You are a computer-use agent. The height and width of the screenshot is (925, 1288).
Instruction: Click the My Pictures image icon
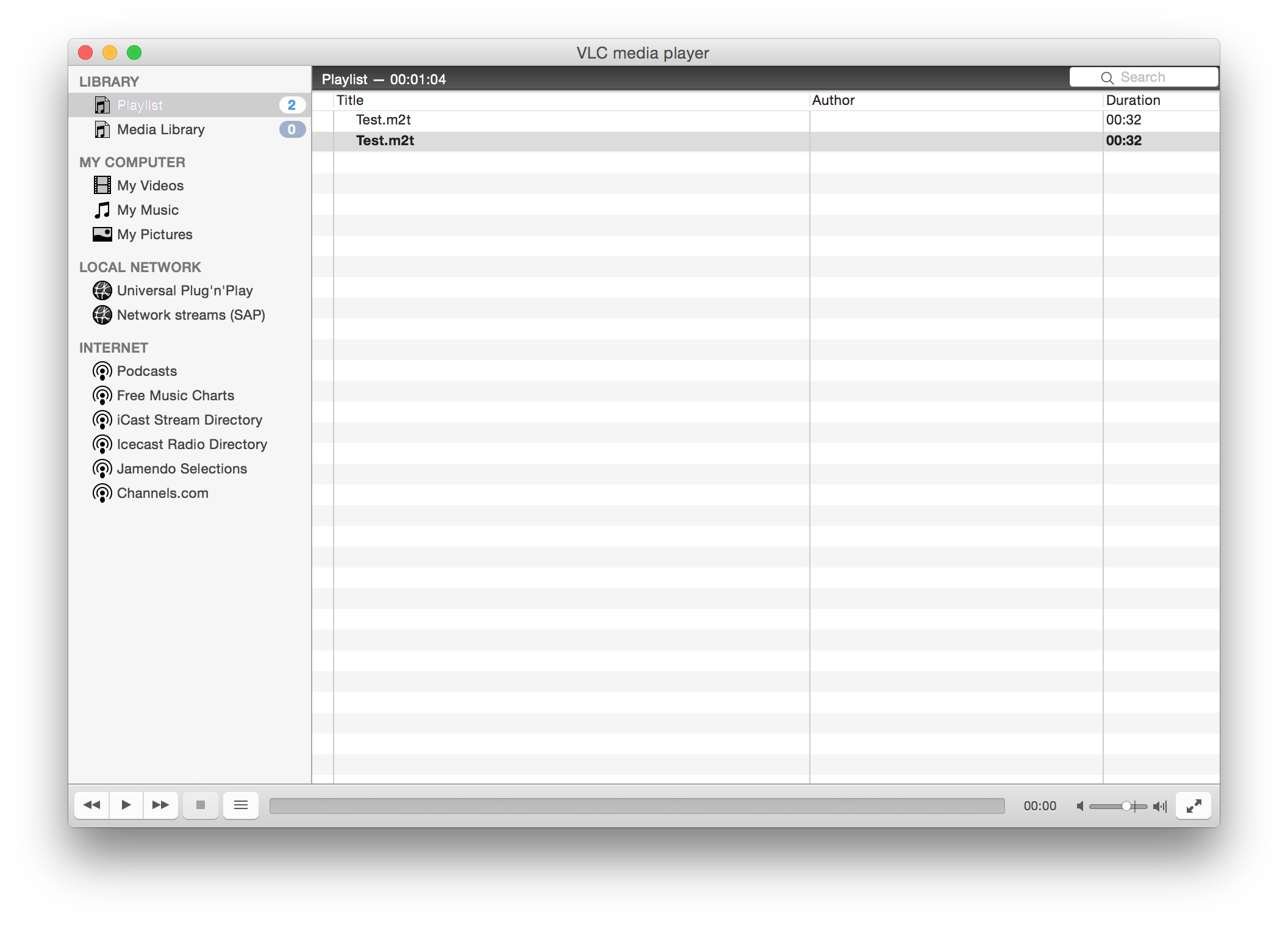102,234
